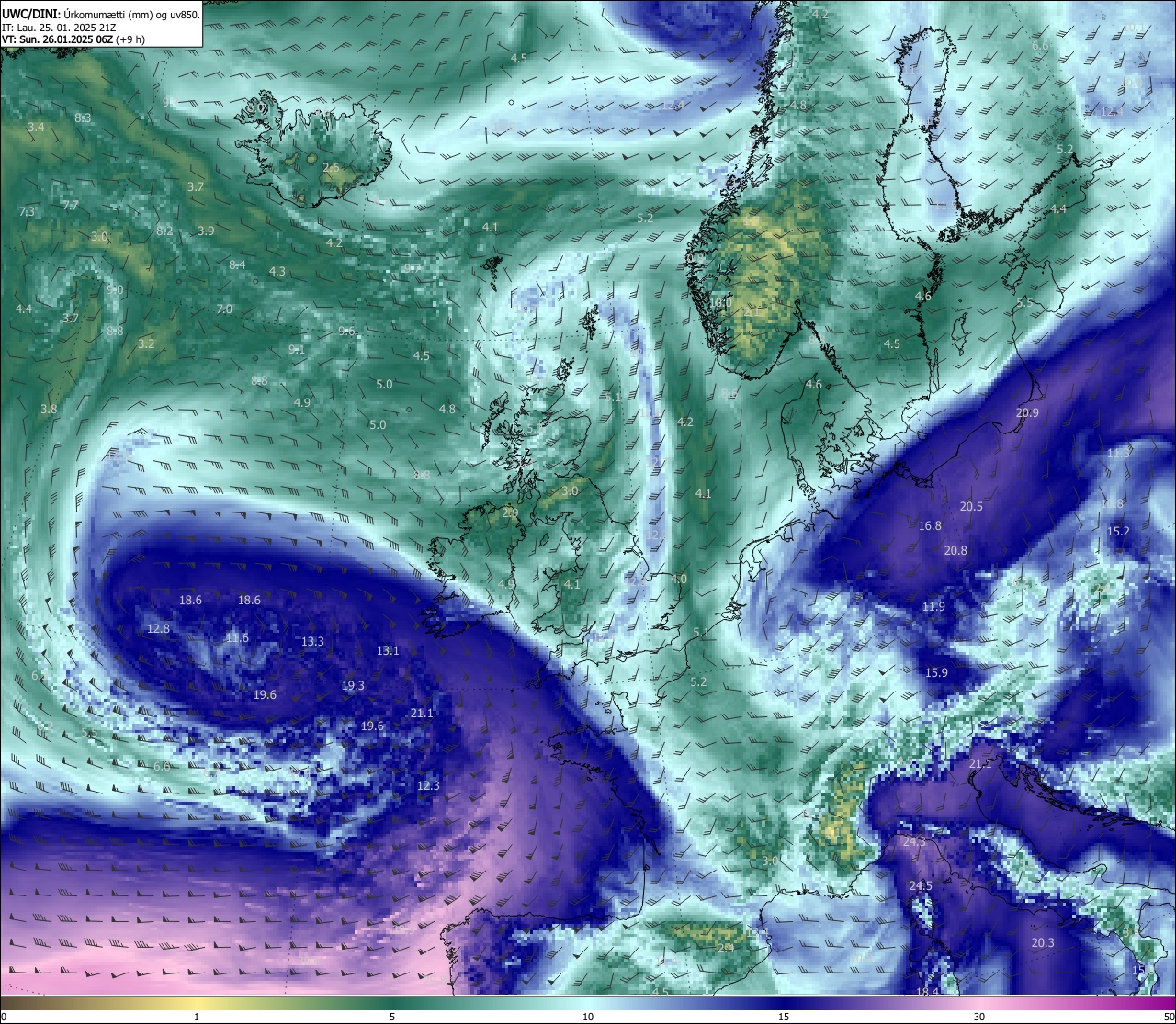Click the UWC/DINI map title text

[x=101, y=15]
